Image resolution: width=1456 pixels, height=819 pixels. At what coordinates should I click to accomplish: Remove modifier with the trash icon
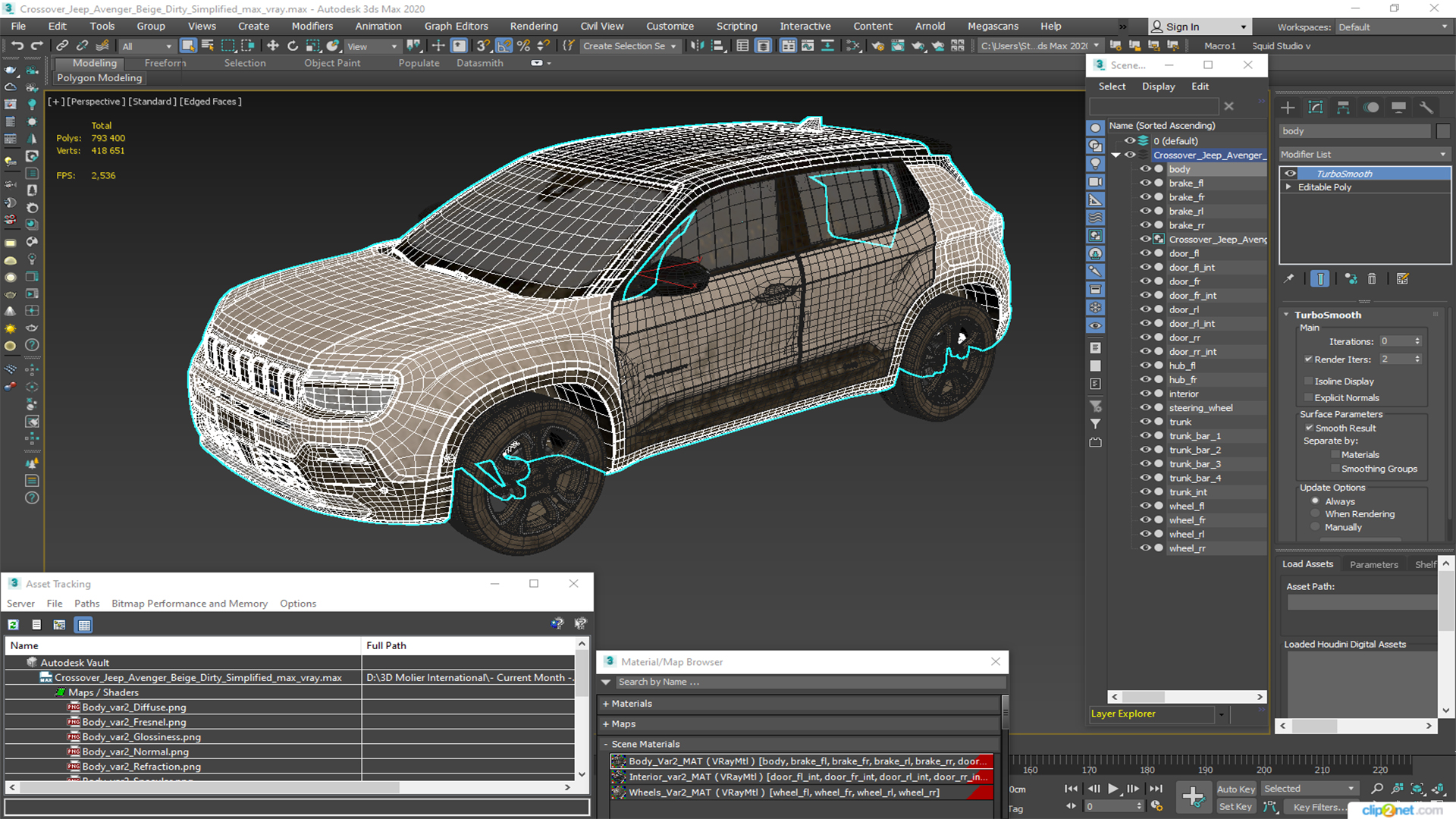(x=1372, y=279)
